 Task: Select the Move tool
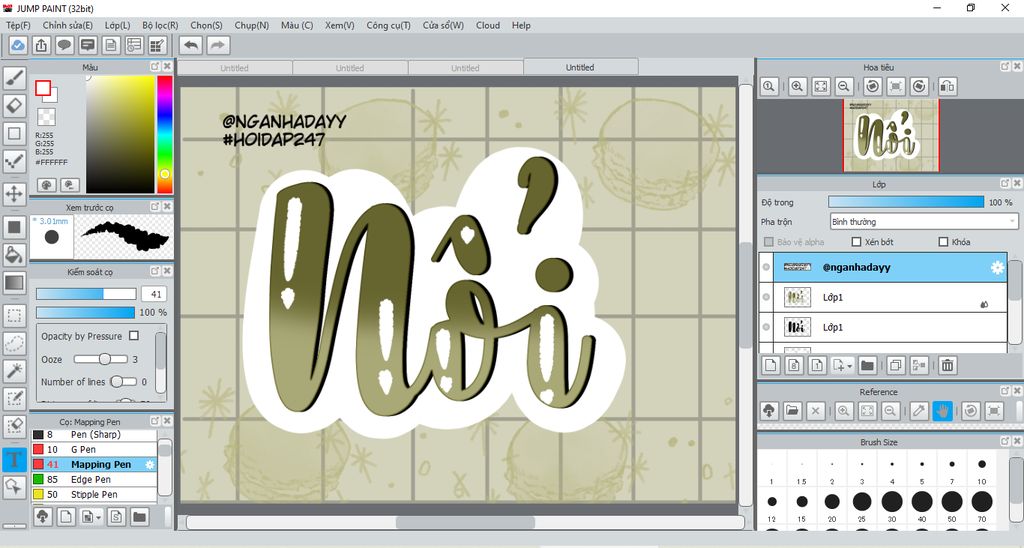pos(14,194)
